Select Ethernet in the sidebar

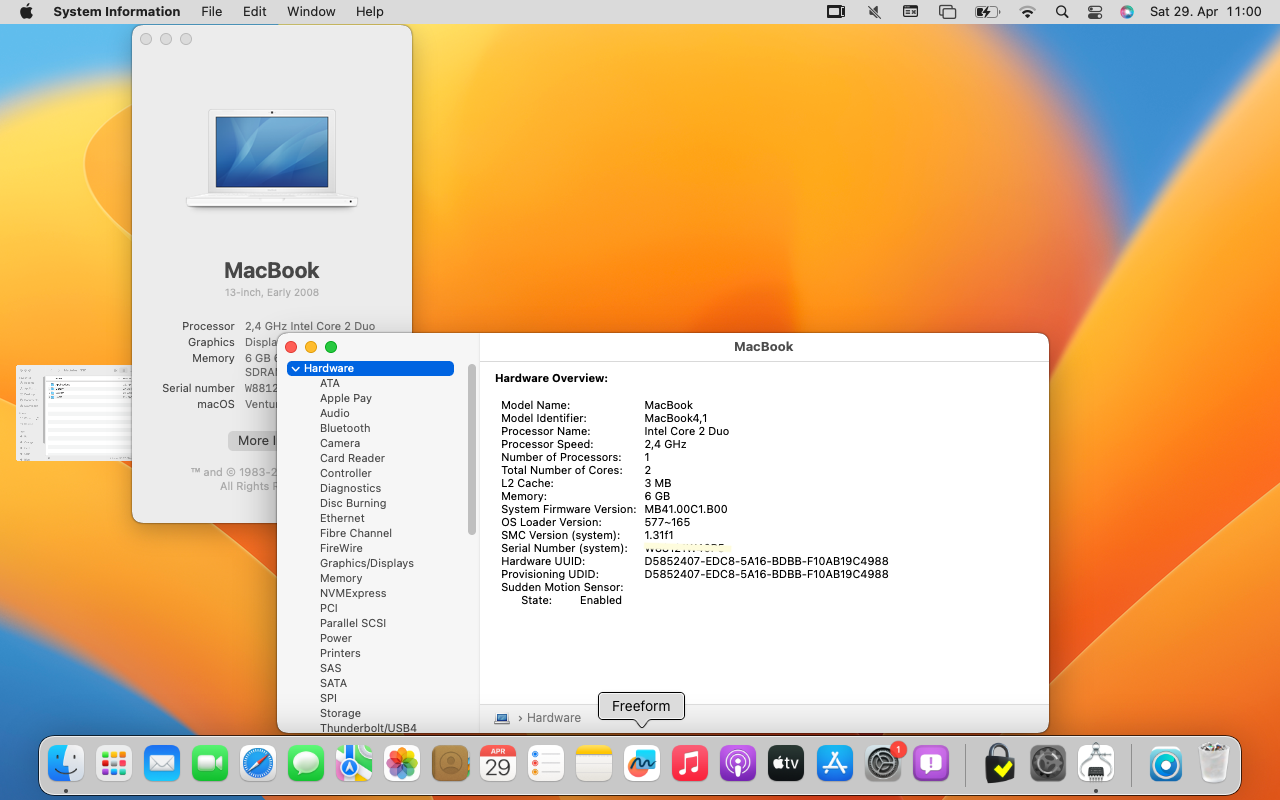point(342,519)
